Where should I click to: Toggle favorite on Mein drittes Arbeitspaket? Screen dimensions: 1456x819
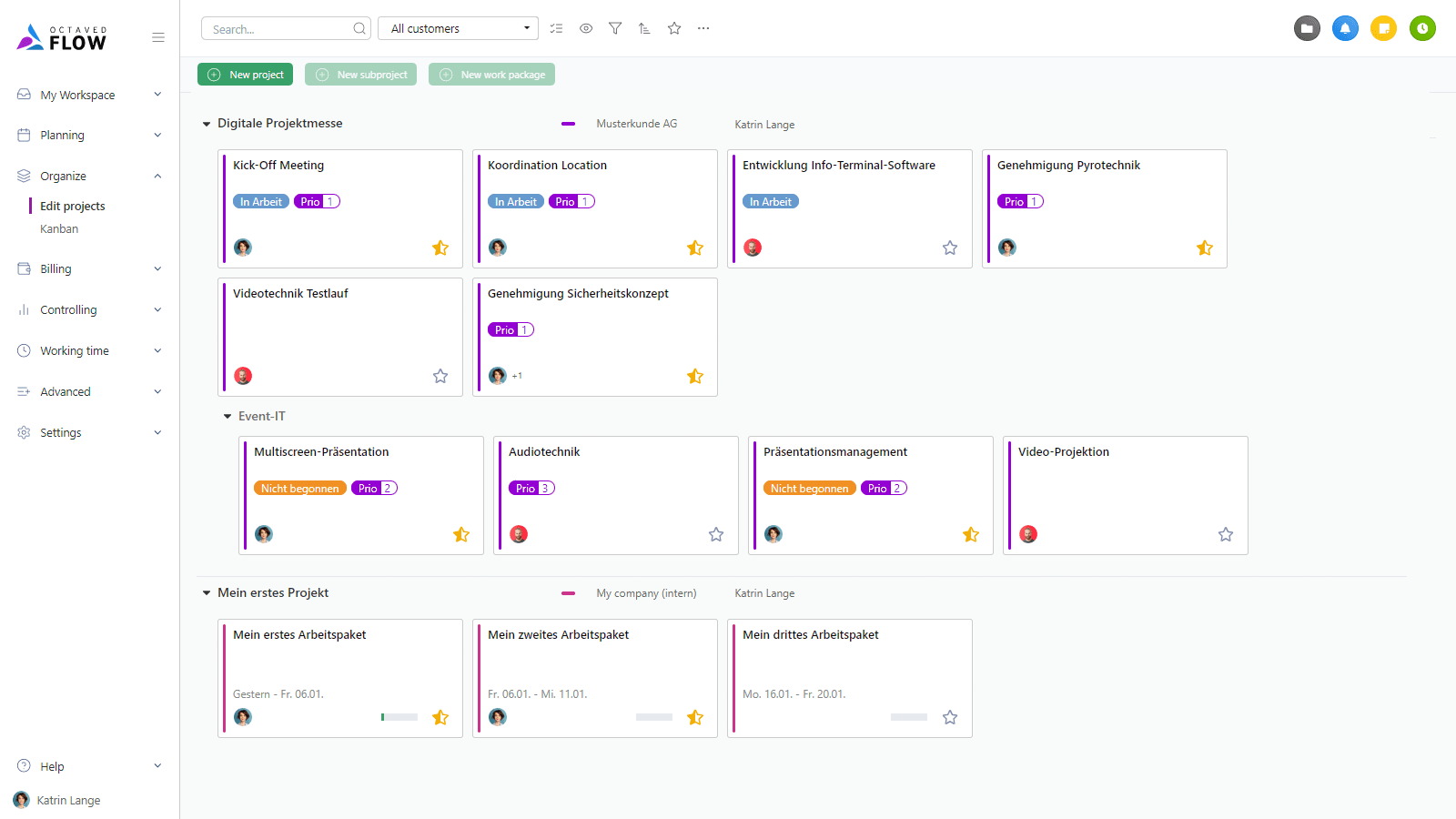(950, 717)
